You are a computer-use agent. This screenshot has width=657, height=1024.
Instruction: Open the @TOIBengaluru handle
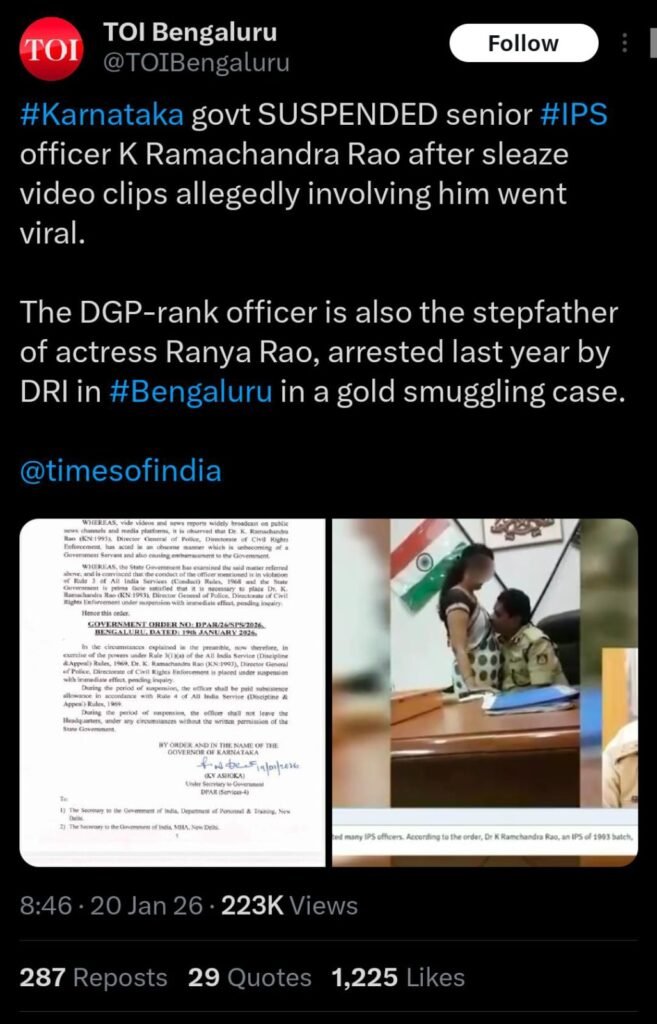[x=196, y=63]
